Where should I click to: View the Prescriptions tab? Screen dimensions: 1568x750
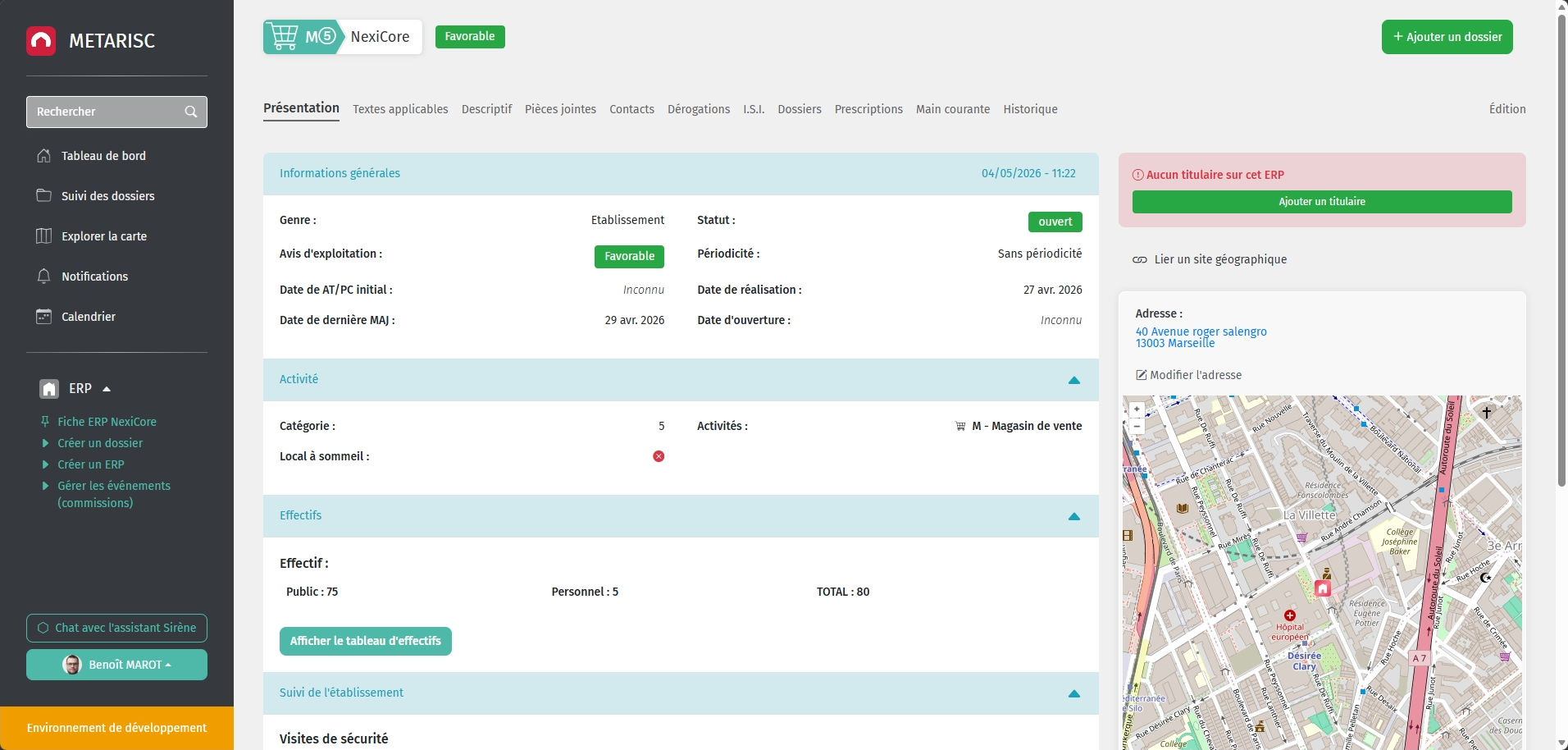(x=868, y=109)
